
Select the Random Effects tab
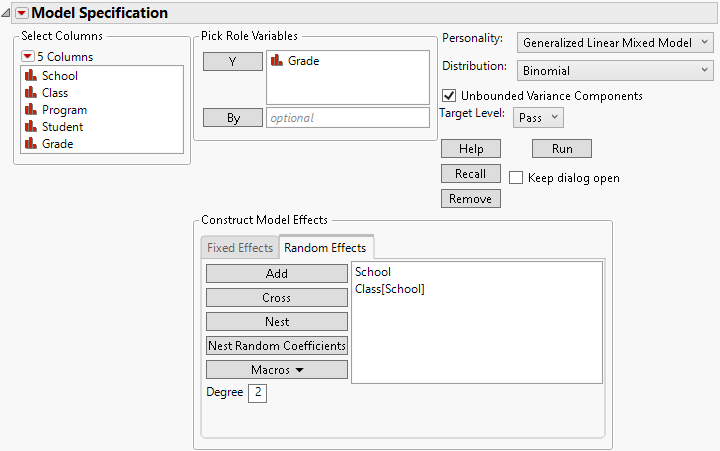326,248
